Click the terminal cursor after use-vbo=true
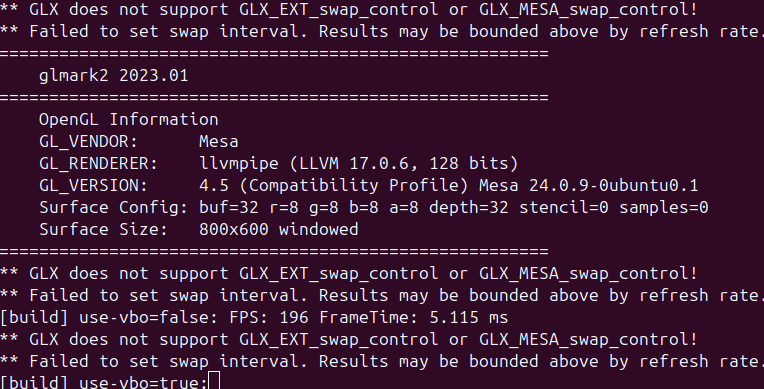Image resolution: width=764 pixels, height=389 pixels. point(214,381)
